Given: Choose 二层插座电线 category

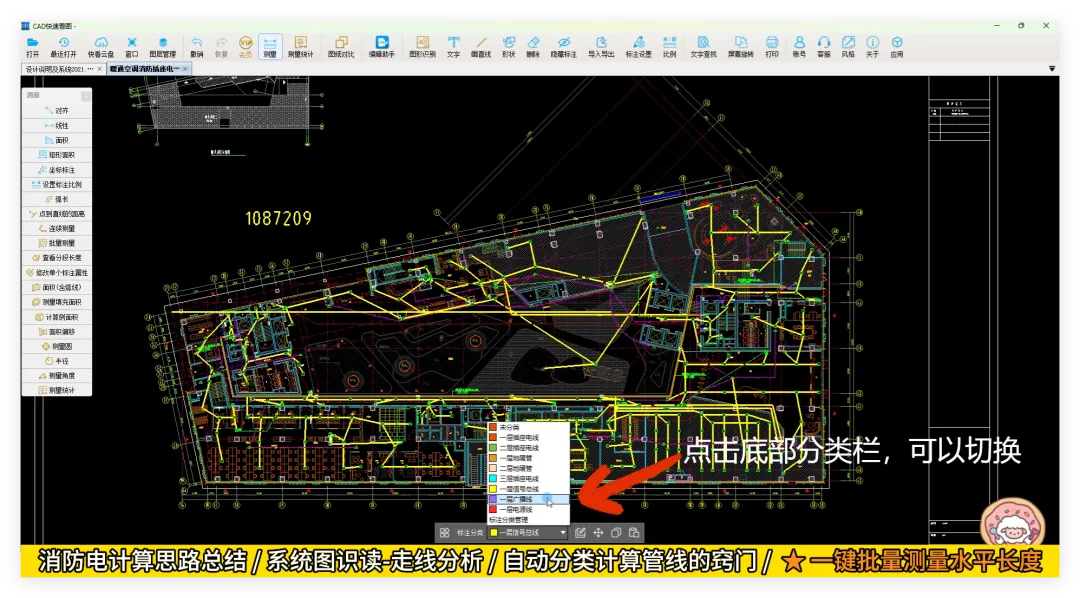Looking at the screenshot, I should (x=528, y=448).
